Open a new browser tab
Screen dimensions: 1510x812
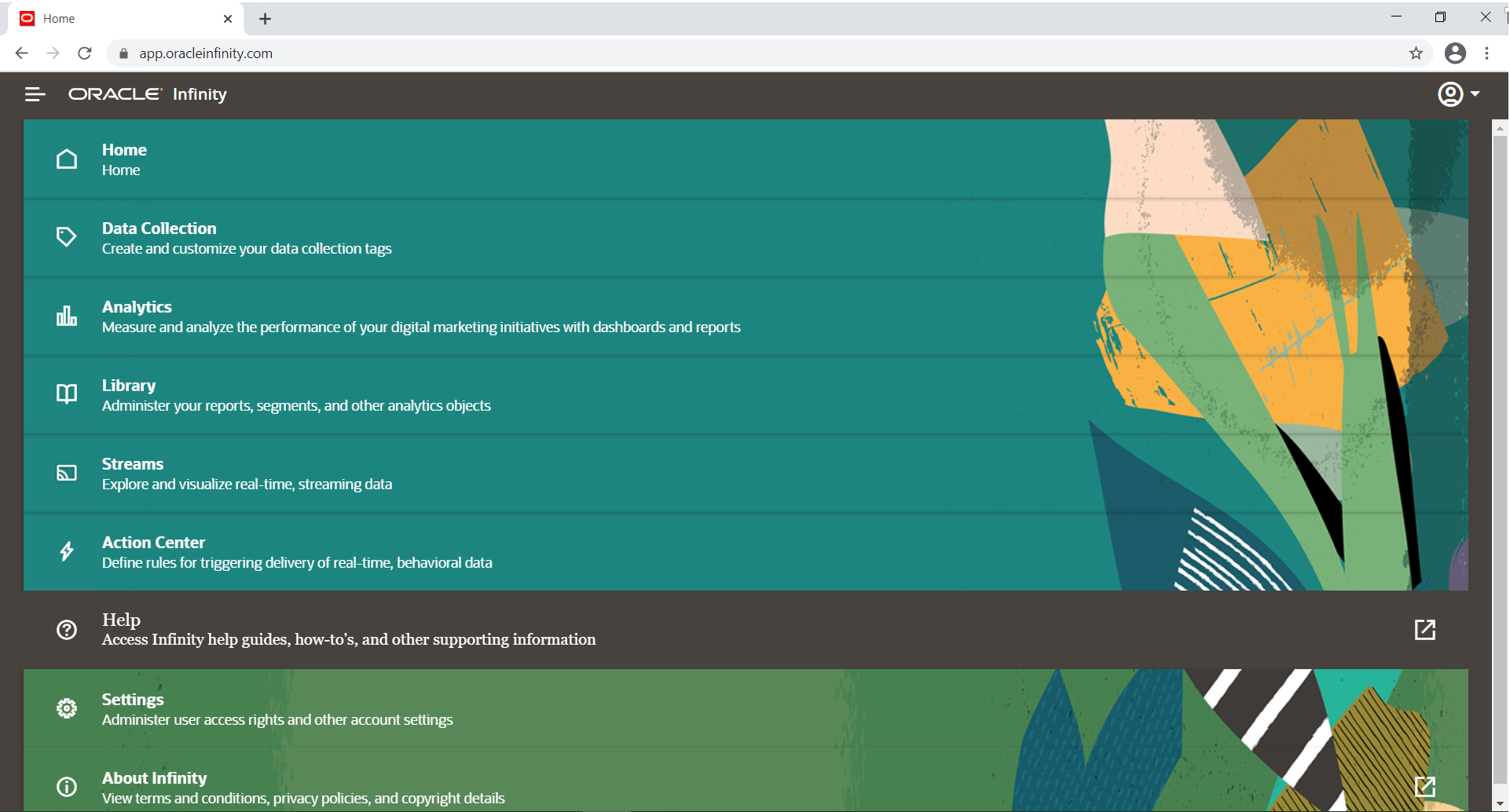pyautogui.click(x=266, y=19)
